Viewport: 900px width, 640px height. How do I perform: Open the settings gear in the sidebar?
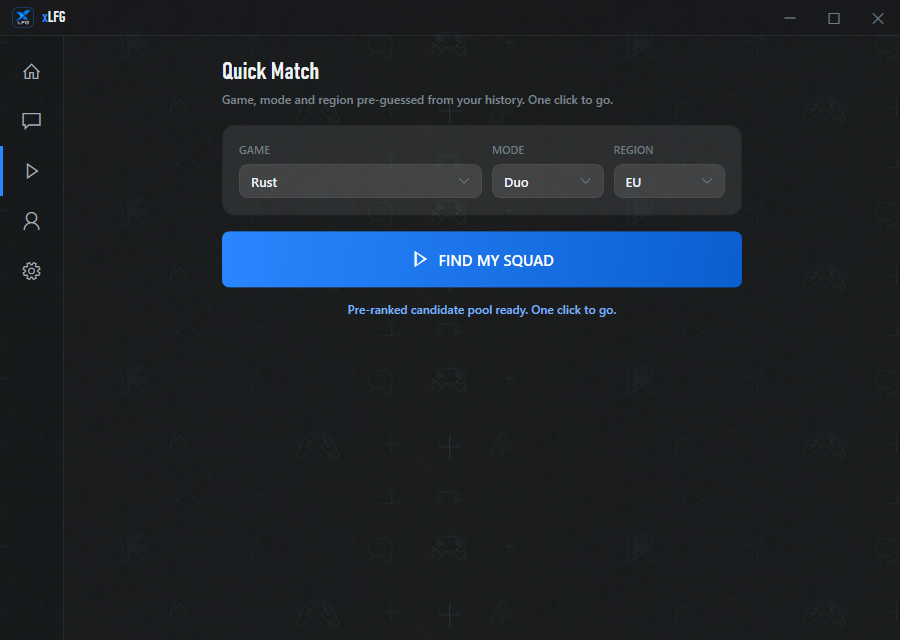pyautogui.click(x=32, y=271)
